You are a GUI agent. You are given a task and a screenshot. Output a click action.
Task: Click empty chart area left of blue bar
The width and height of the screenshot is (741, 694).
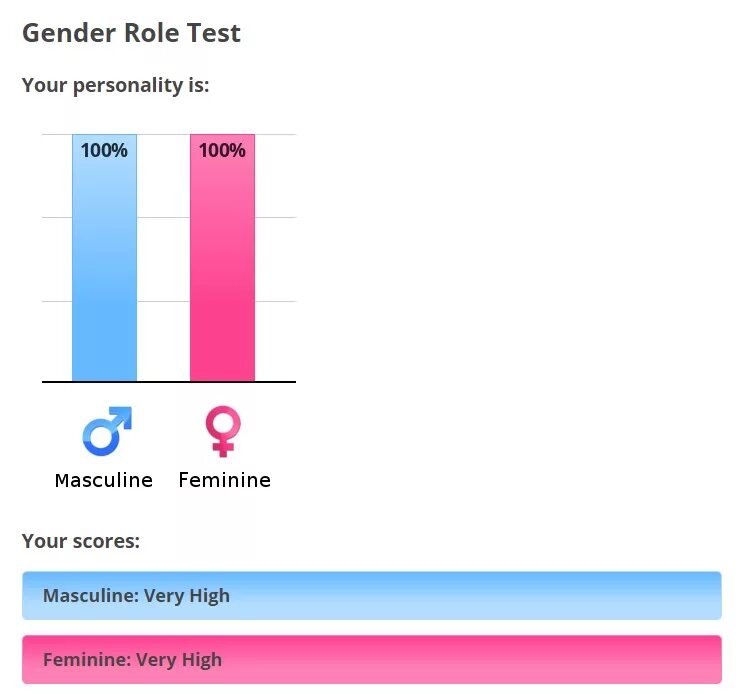[x=57, y=259]
